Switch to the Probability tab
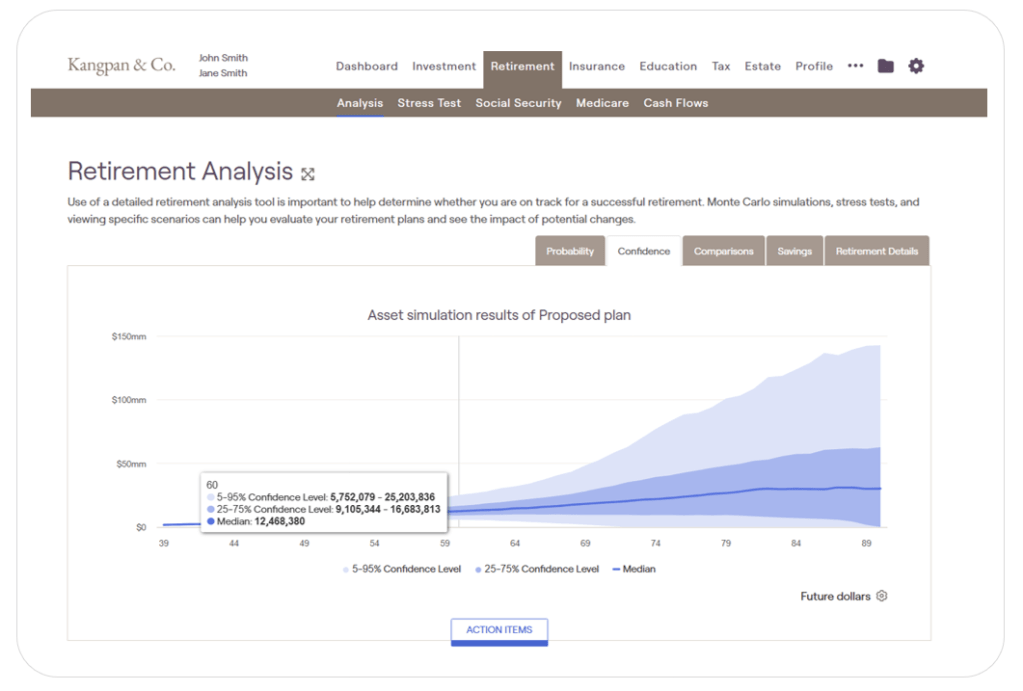Viewport: 1023px width, 691px height. tap(570, 251)
